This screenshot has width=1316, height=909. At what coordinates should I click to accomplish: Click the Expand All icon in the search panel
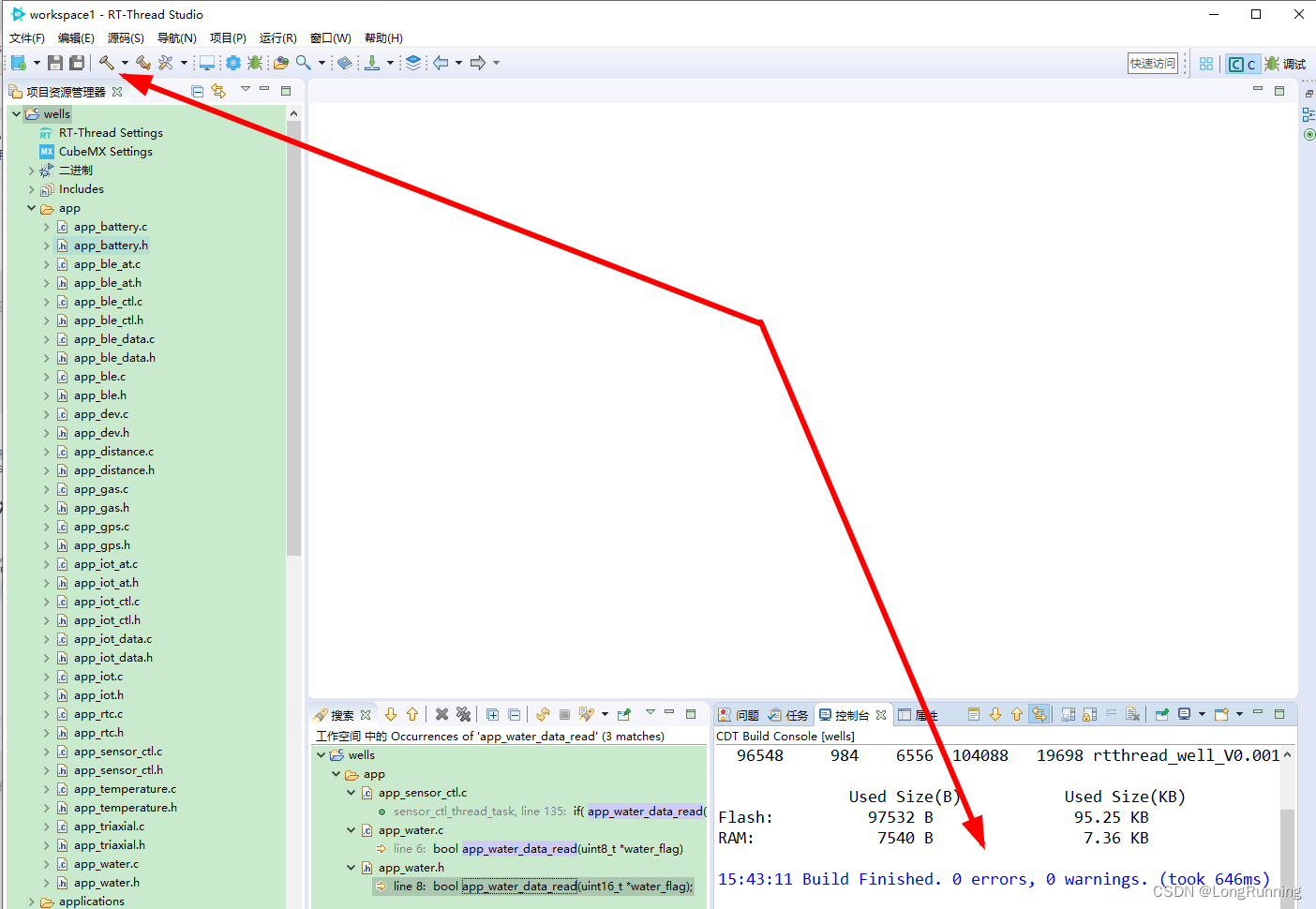492,714
